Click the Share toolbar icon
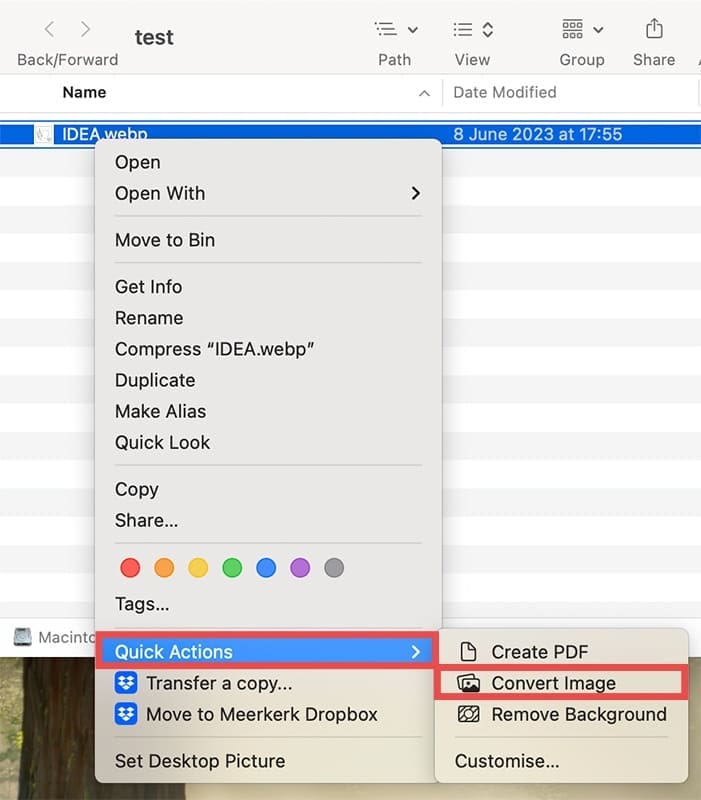Viewport: 701px width, 800px height. 654,29
